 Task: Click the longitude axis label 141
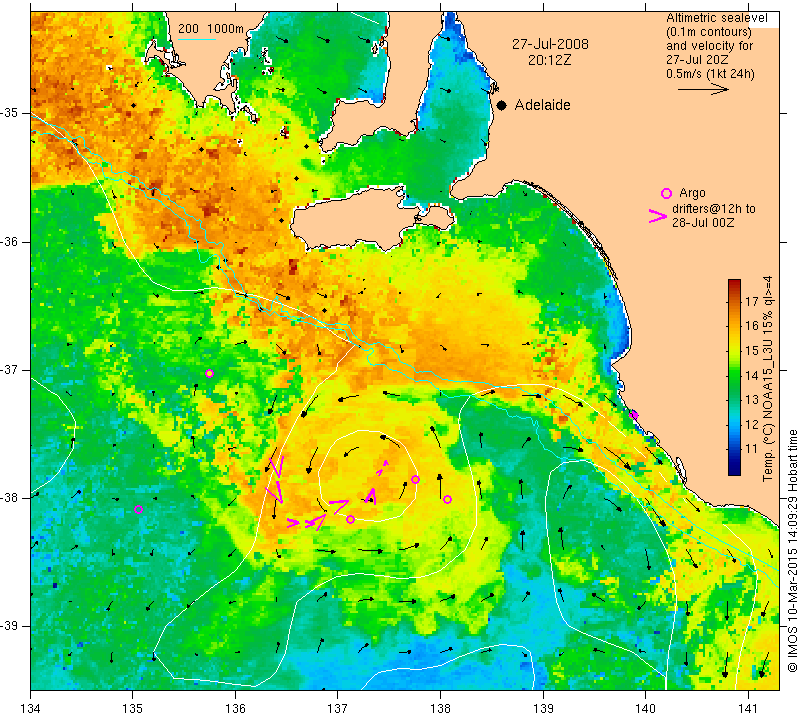748,709
